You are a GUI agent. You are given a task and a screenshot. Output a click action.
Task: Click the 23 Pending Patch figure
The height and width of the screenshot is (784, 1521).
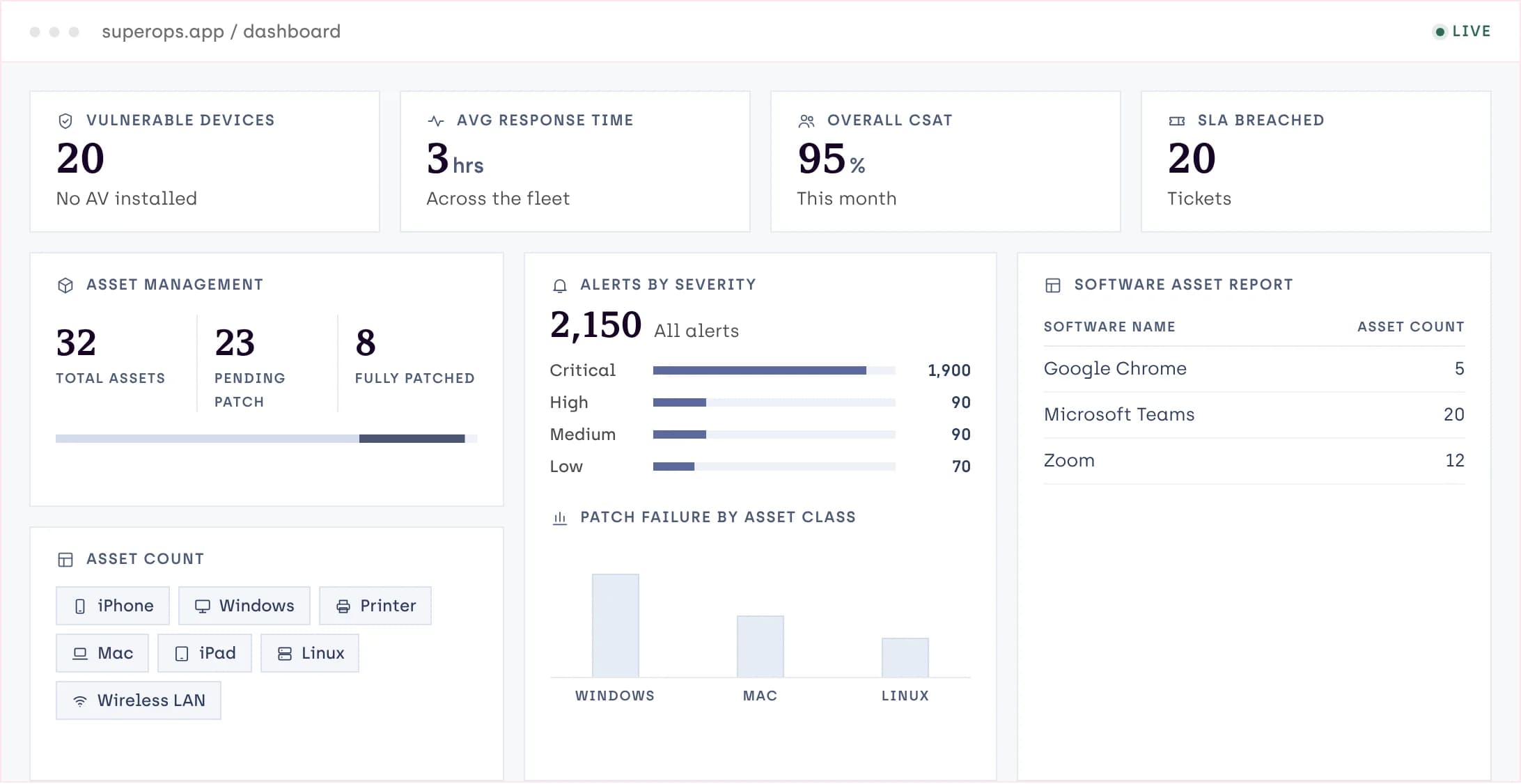click(235, 343)
